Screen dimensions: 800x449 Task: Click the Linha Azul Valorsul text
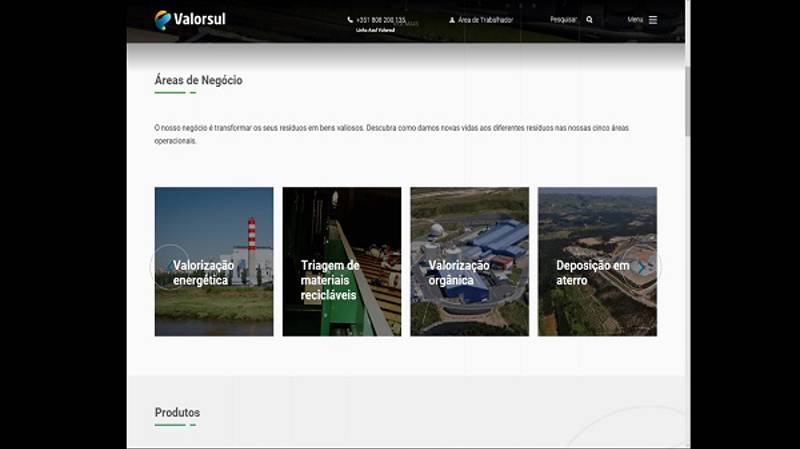pyautogui.click(x=375, y=31)
